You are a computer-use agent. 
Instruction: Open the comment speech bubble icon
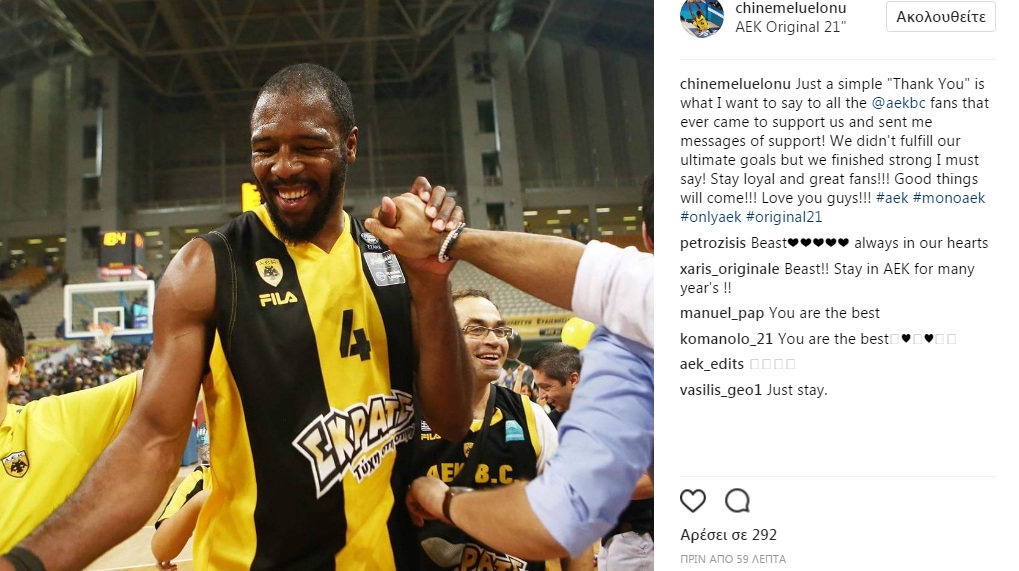coord(738,501)
